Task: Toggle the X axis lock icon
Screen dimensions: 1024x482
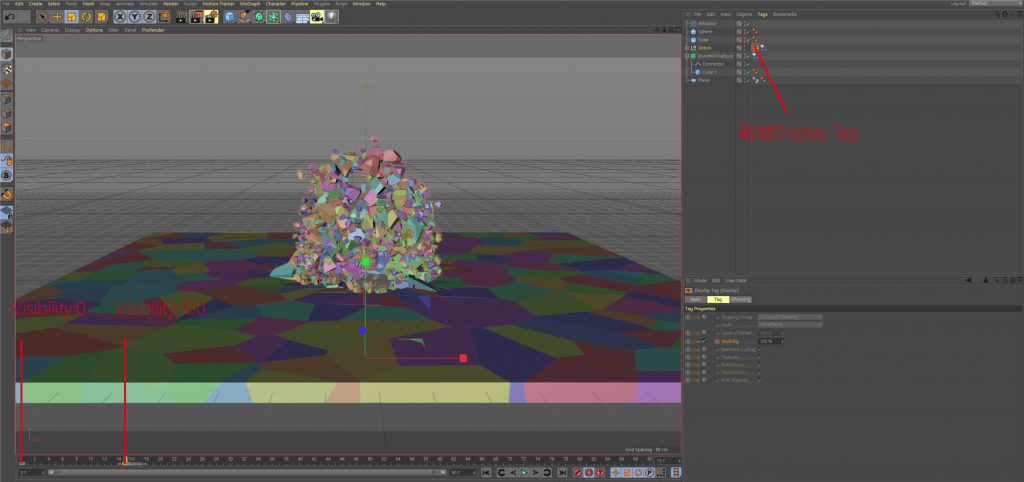Action: coord(121,17)
